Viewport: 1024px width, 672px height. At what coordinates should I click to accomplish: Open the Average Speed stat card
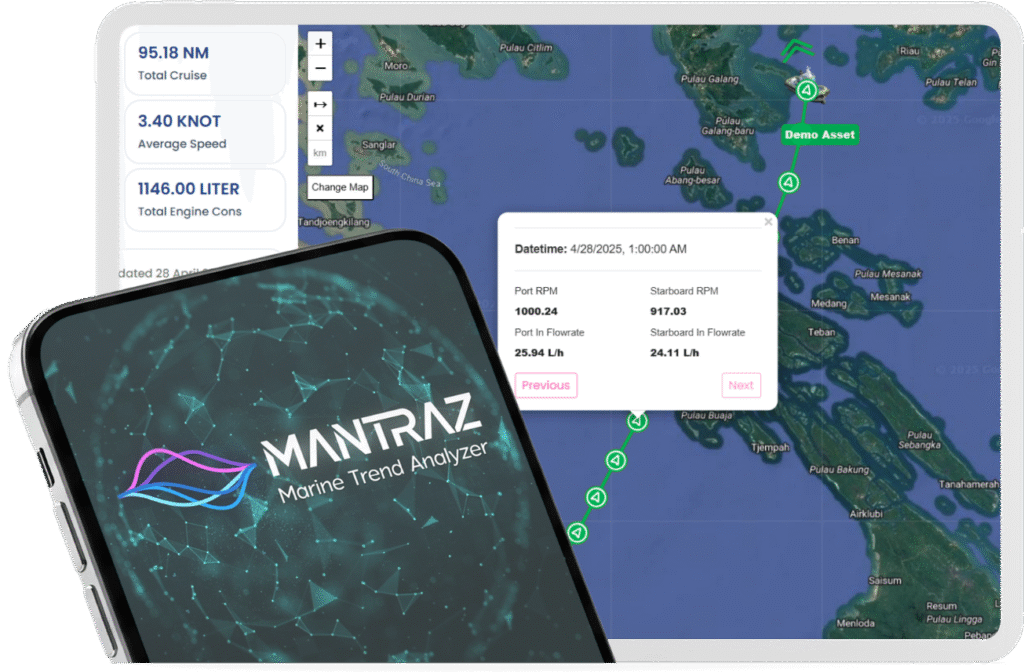coord(203,131)
